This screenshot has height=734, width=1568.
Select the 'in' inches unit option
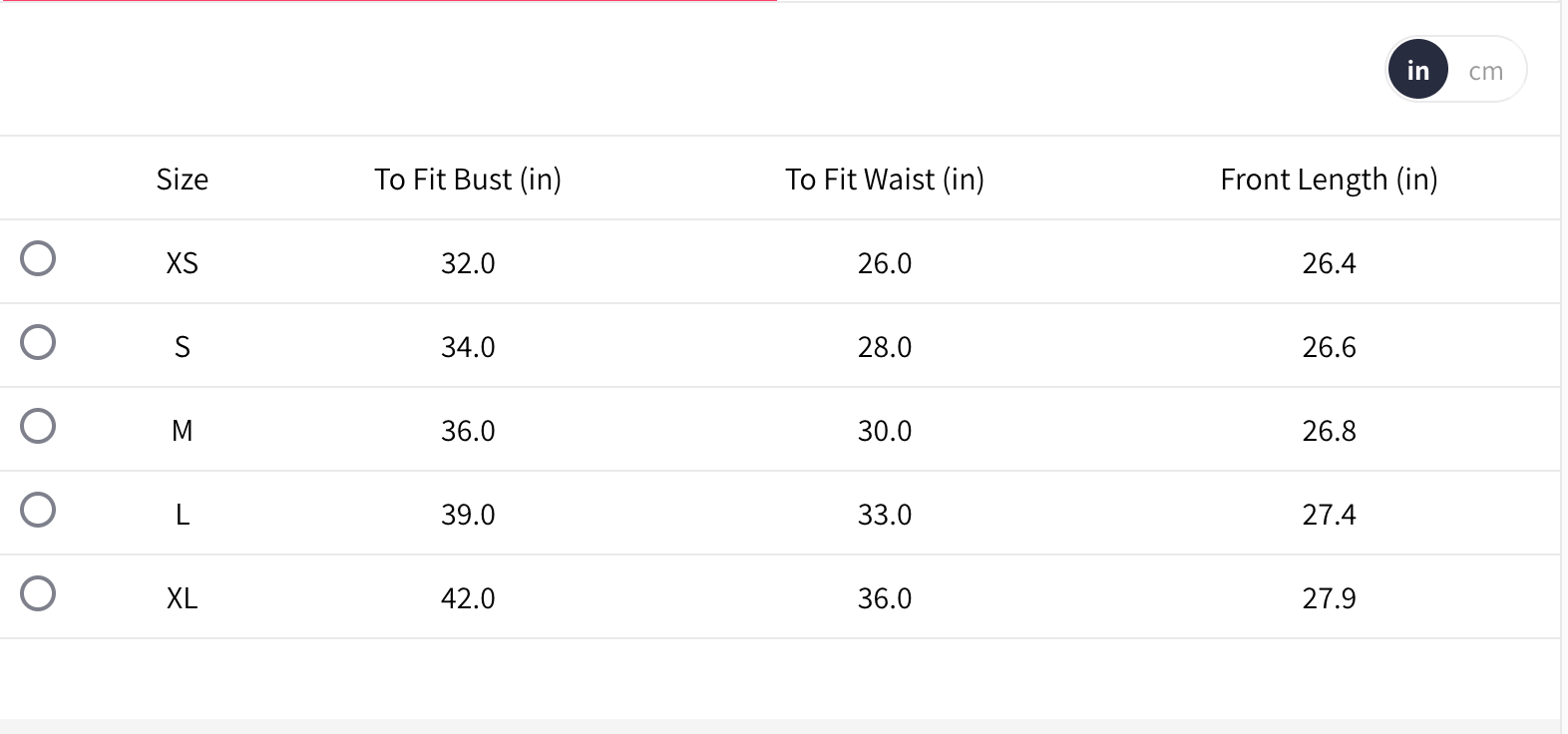pyautogui.click(x=1417, y=70)
